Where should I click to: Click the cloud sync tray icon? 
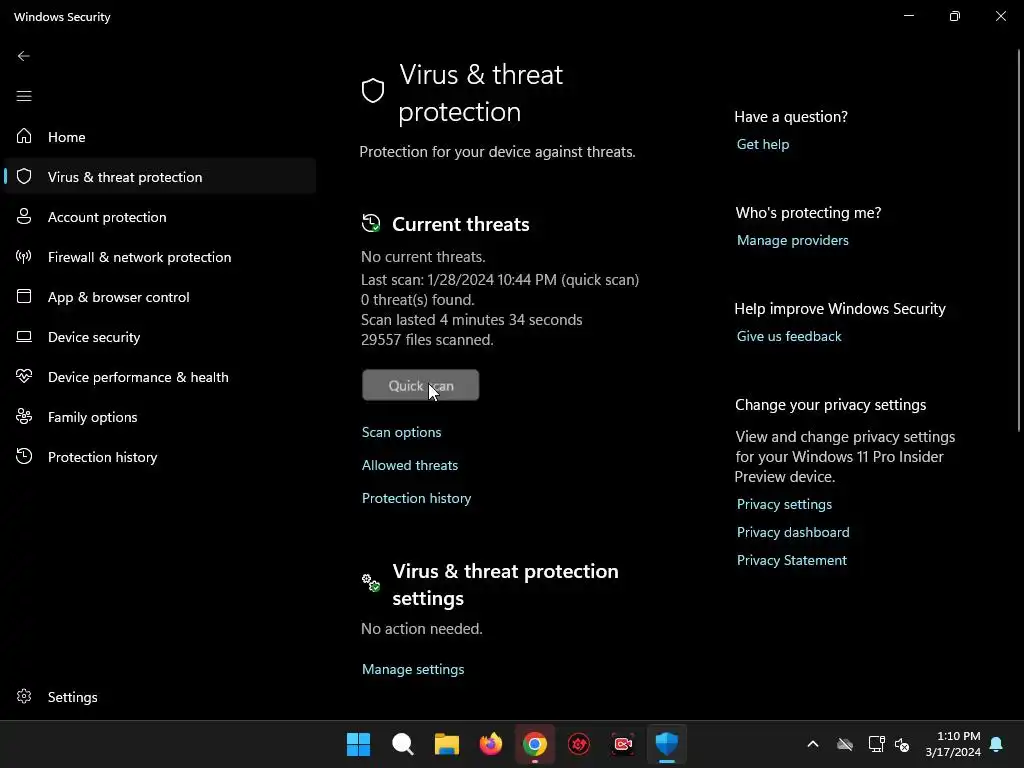(845, 744)
